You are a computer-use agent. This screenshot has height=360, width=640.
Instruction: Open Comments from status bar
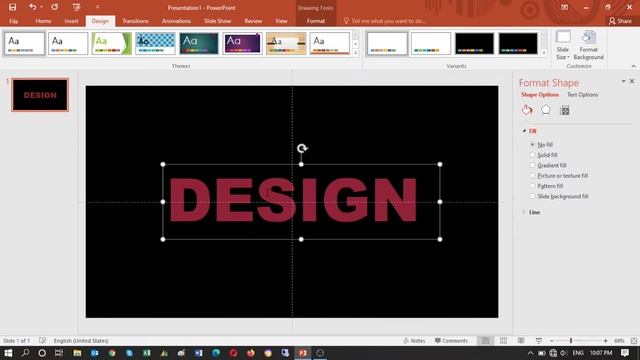[x=451, y=340]
